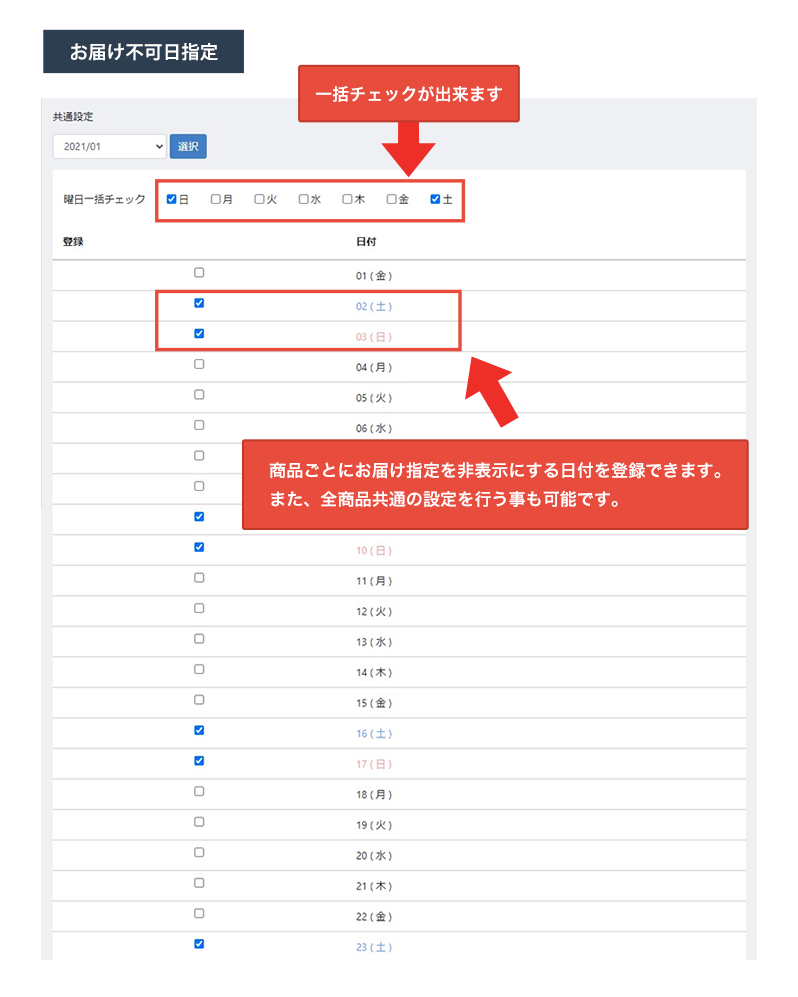This screenshot has height=997, width=798.
Task: Uncheck the box for 03 (日)
Action: click(x=199, y=333)
